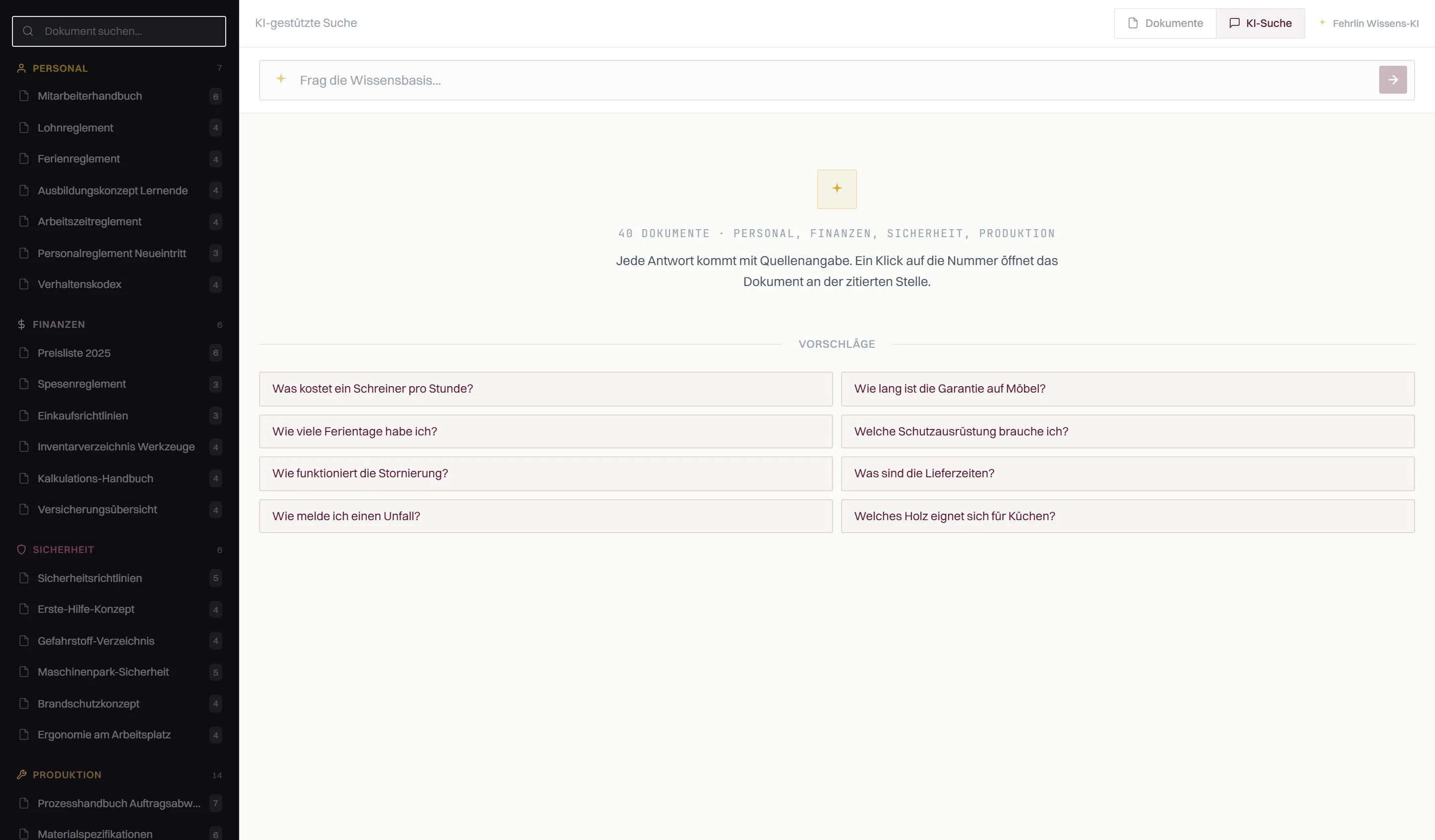Screen dimensions: 1435x840
Task: Click the Finanzen dollar sign icon
Action: coord(21,325)
